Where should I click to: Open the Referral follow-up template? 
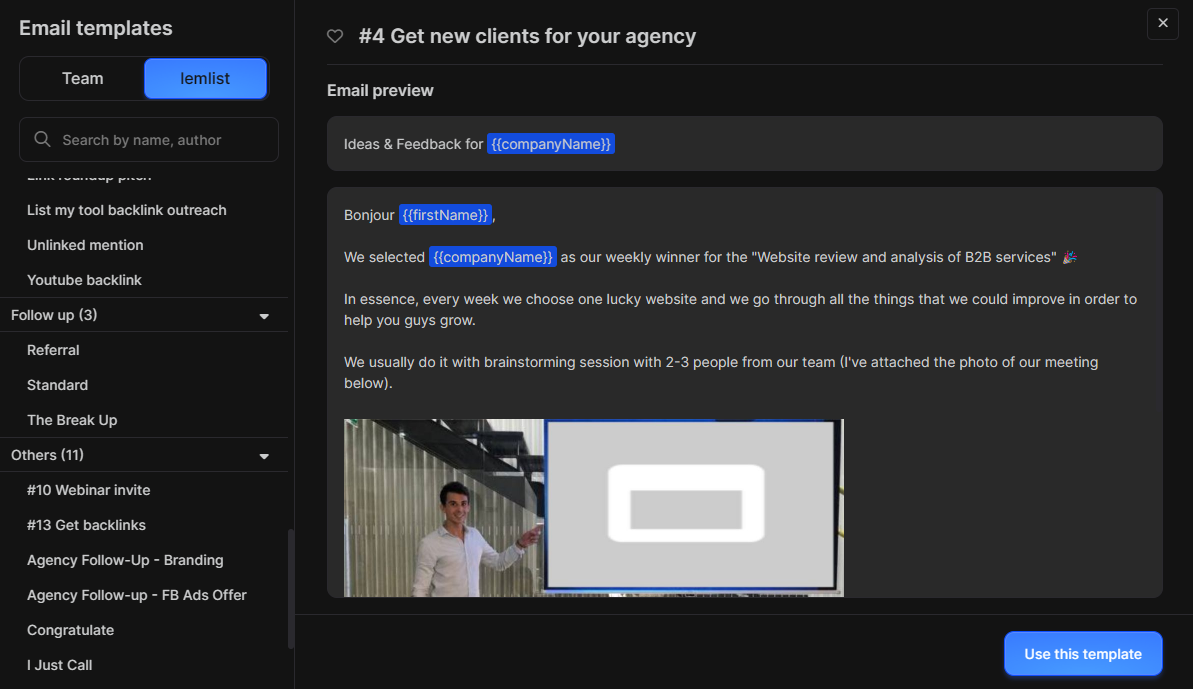[53, 350]
